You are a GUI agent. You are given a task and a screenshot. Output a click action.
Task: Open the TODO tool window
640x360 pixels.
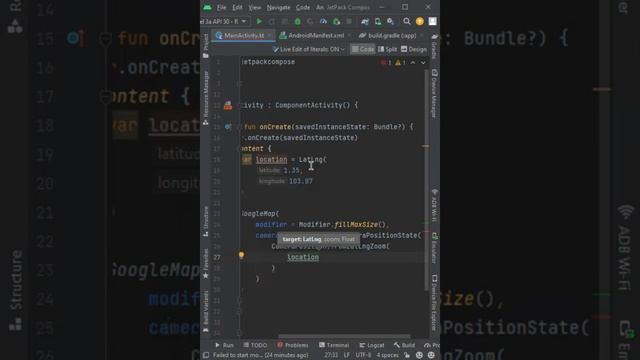(x=255, y=345)
